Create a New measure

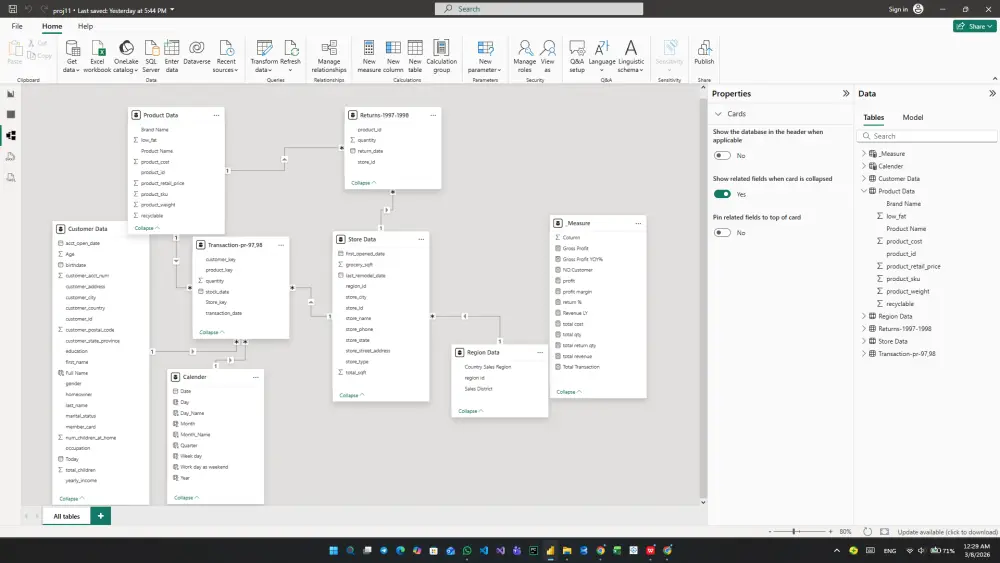point(369,56)
